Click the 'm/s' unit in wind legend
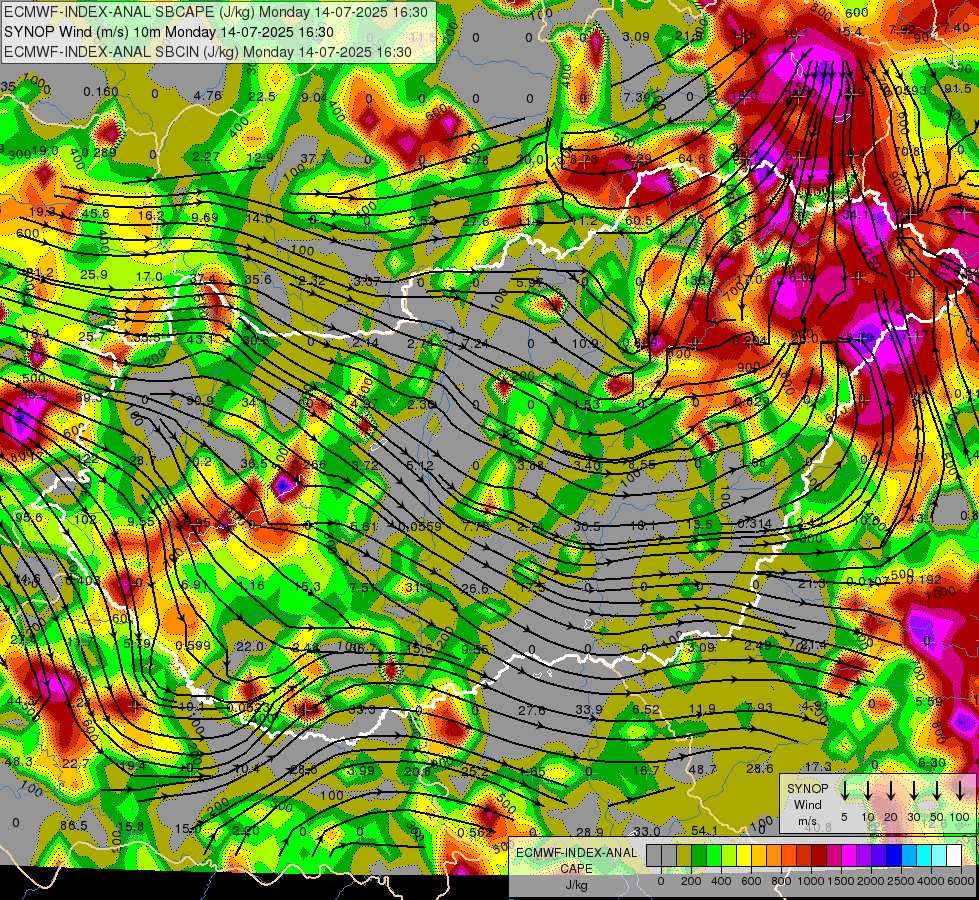The height and width of the screenshot is (900, 979). tap(807, 821)
